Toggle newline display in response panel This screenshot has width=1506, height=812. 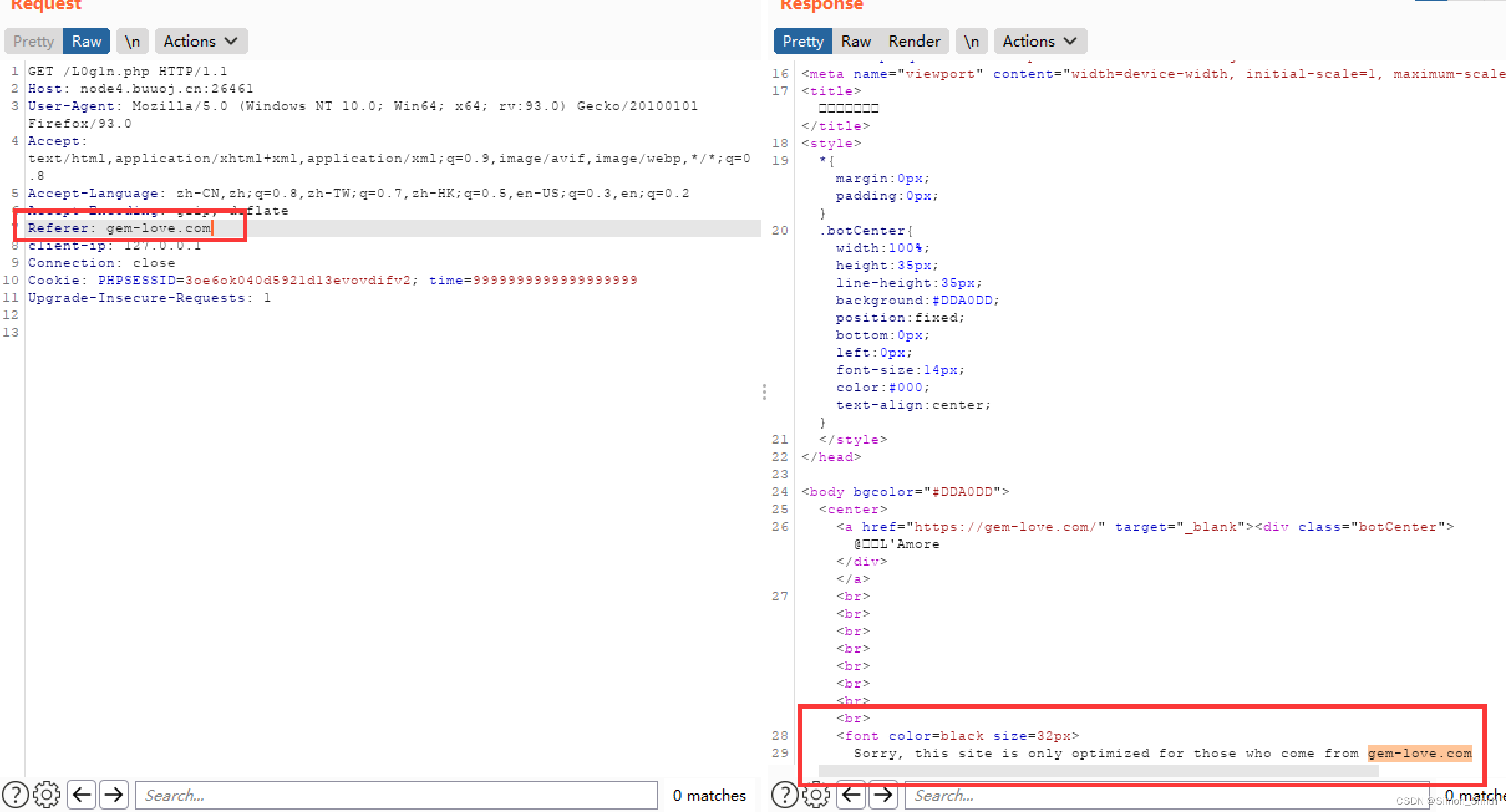point(971,42)
